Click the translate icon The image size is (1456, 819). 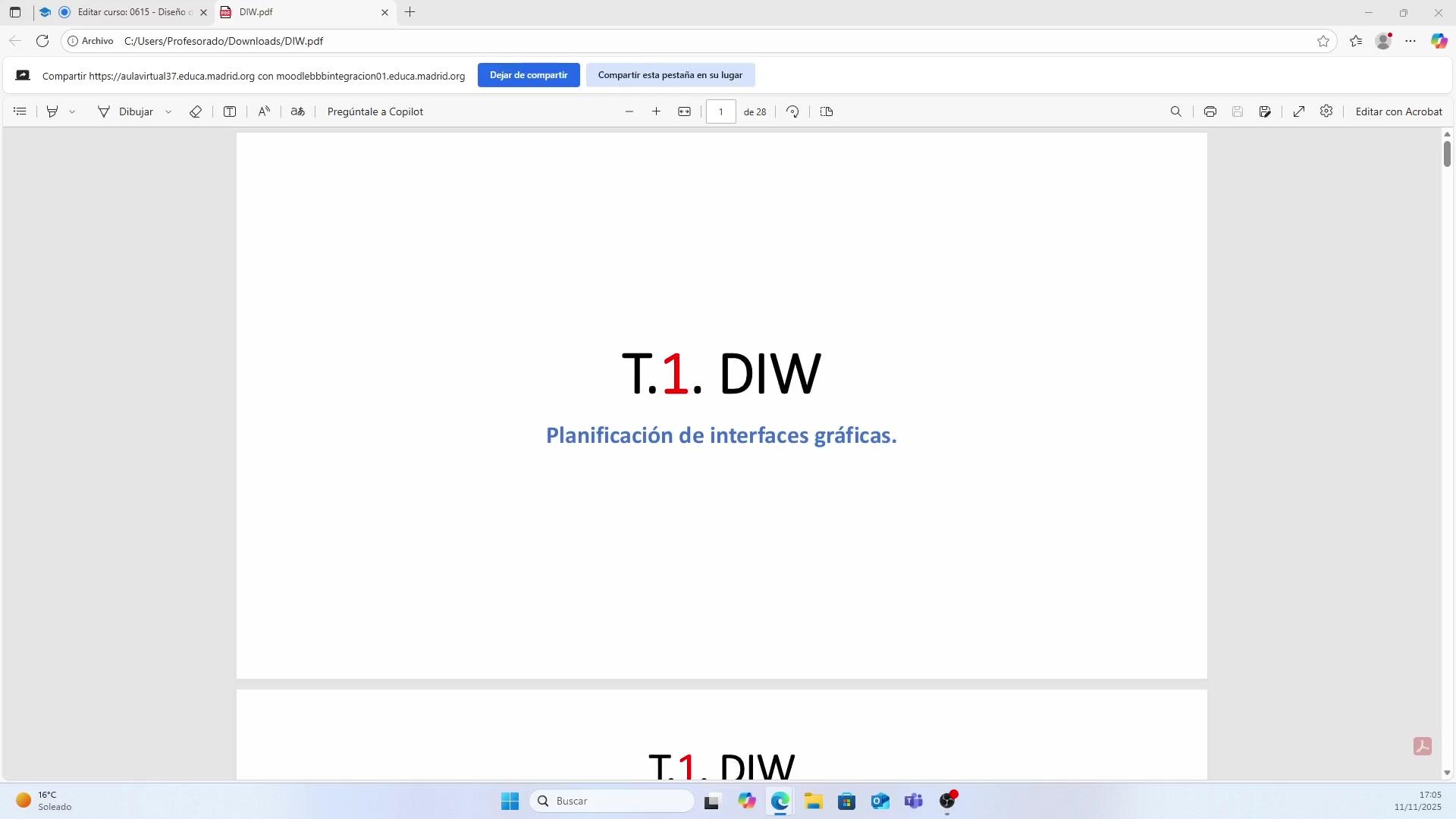[x=298, y=111]
